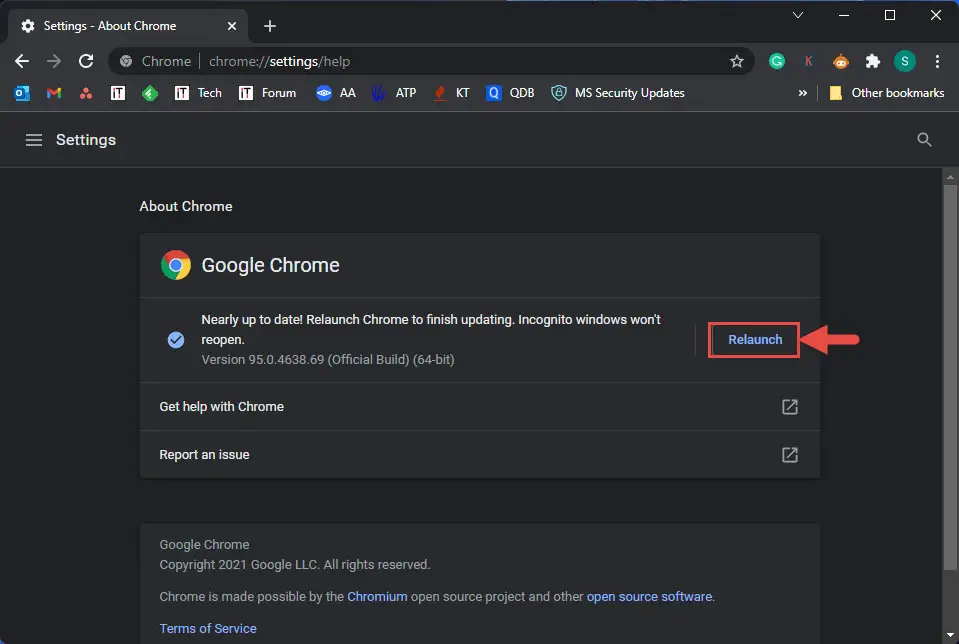The image size is (959, 644).
Task: Open the AA bookmark
Action: [336, 93]
